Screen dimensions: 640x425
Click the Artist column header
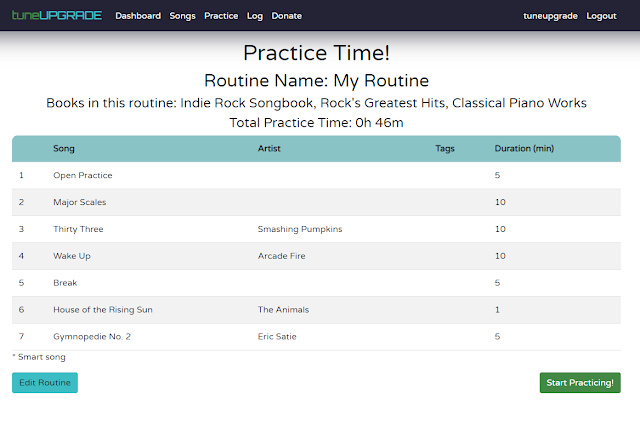tap(269, 149)
